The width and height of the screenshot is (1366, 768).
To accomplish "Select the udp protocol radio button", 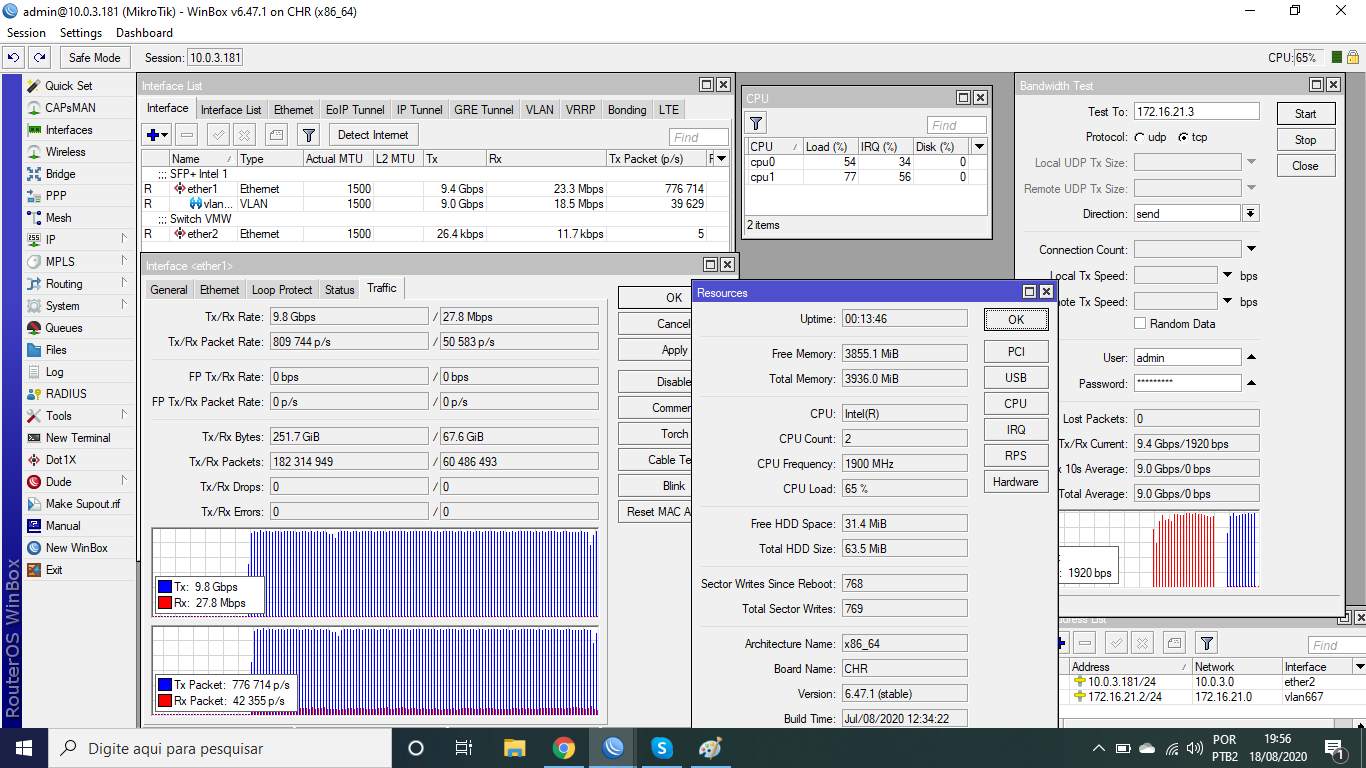I will pos(1140,137).
